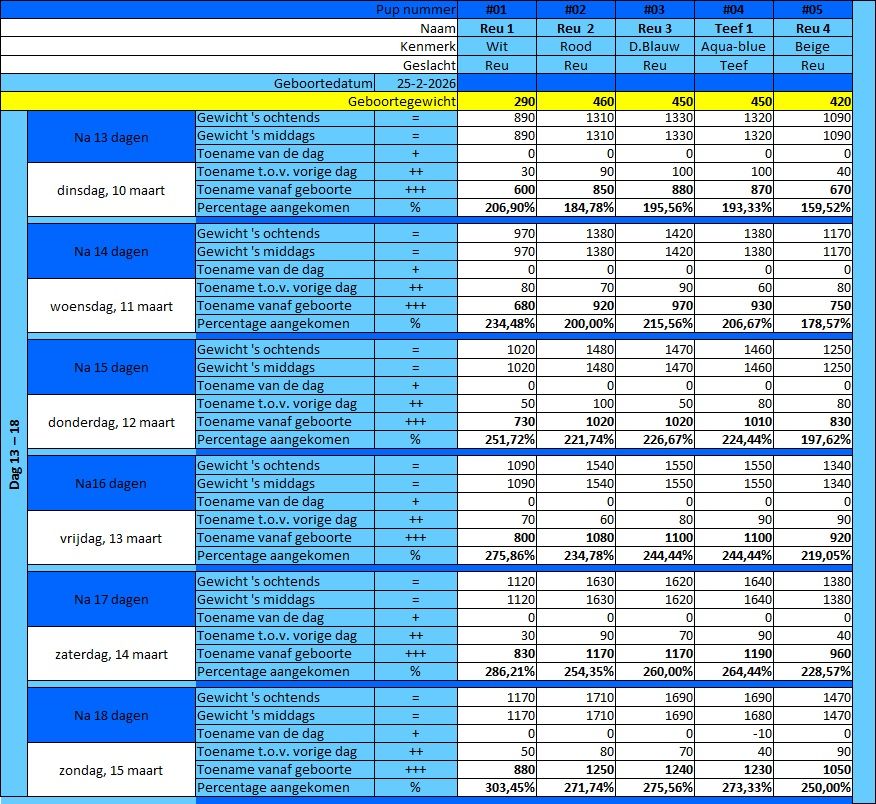Click the Beige Kenmerk cell
This screenshot has width=876, height=804.
[x=813, y=46]
